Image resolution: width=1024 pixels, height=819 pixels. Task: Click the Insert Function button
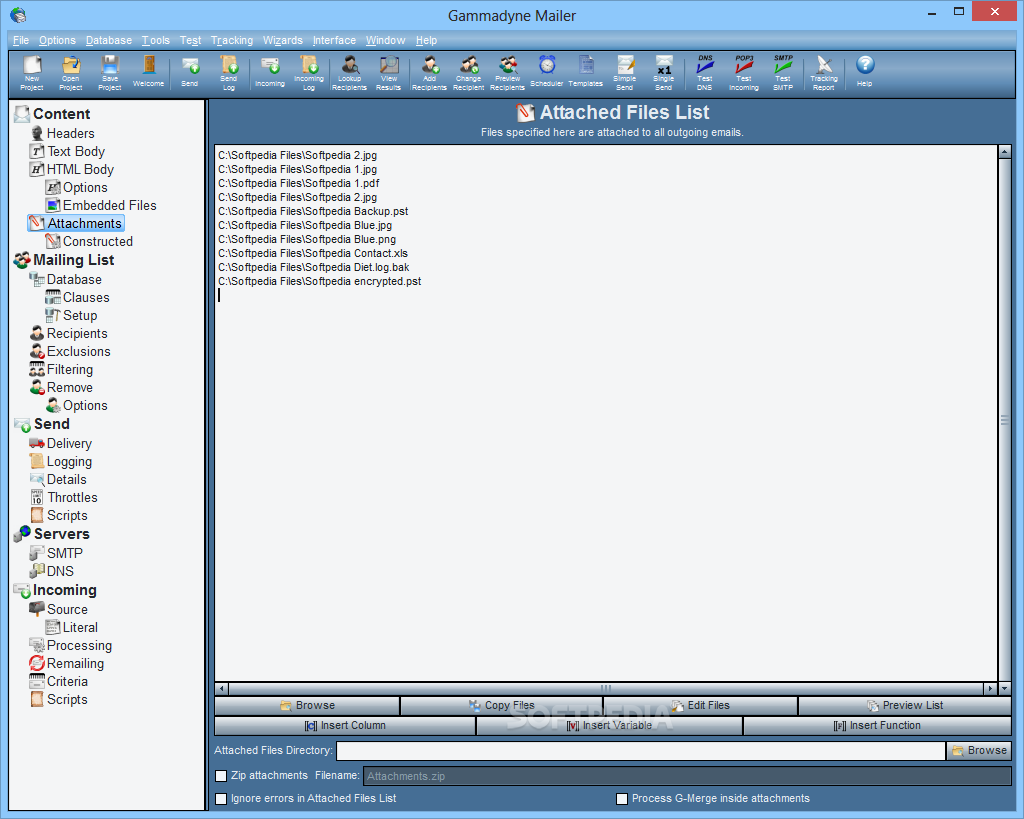[x=877, y=726]
